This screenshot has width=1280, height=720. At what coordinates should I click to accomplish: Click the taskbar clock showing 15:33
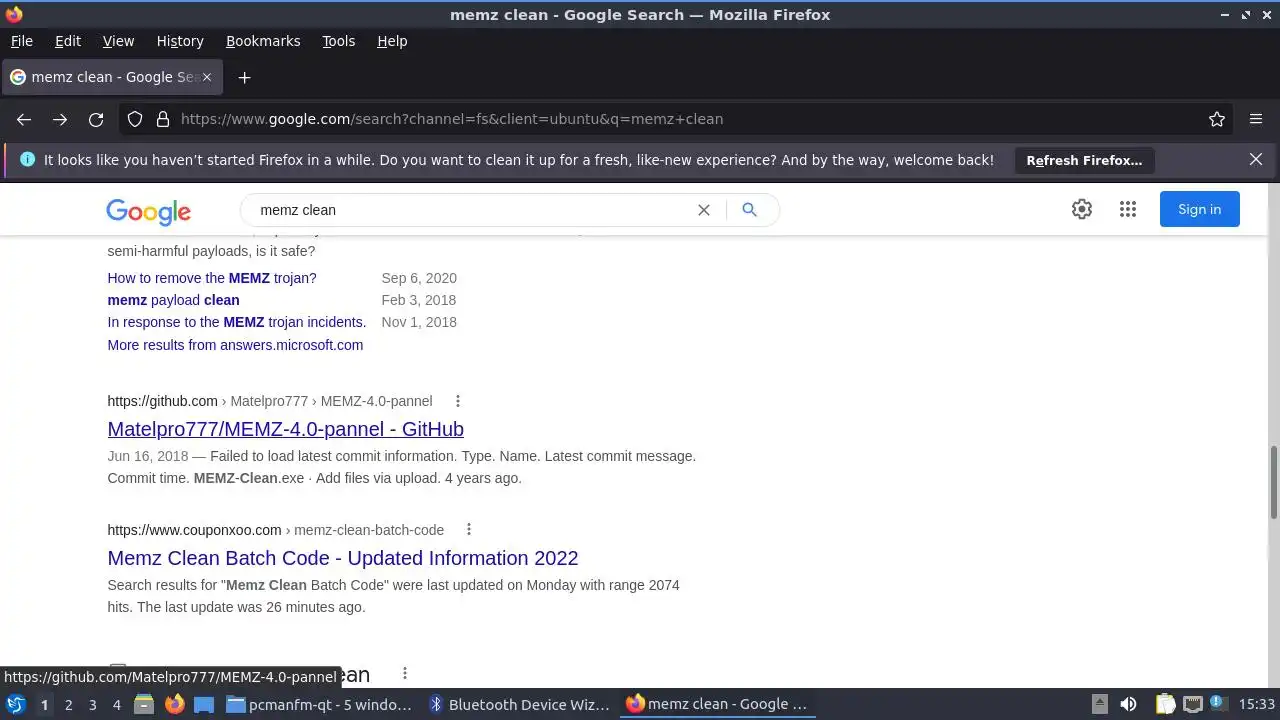(1257, 704)
